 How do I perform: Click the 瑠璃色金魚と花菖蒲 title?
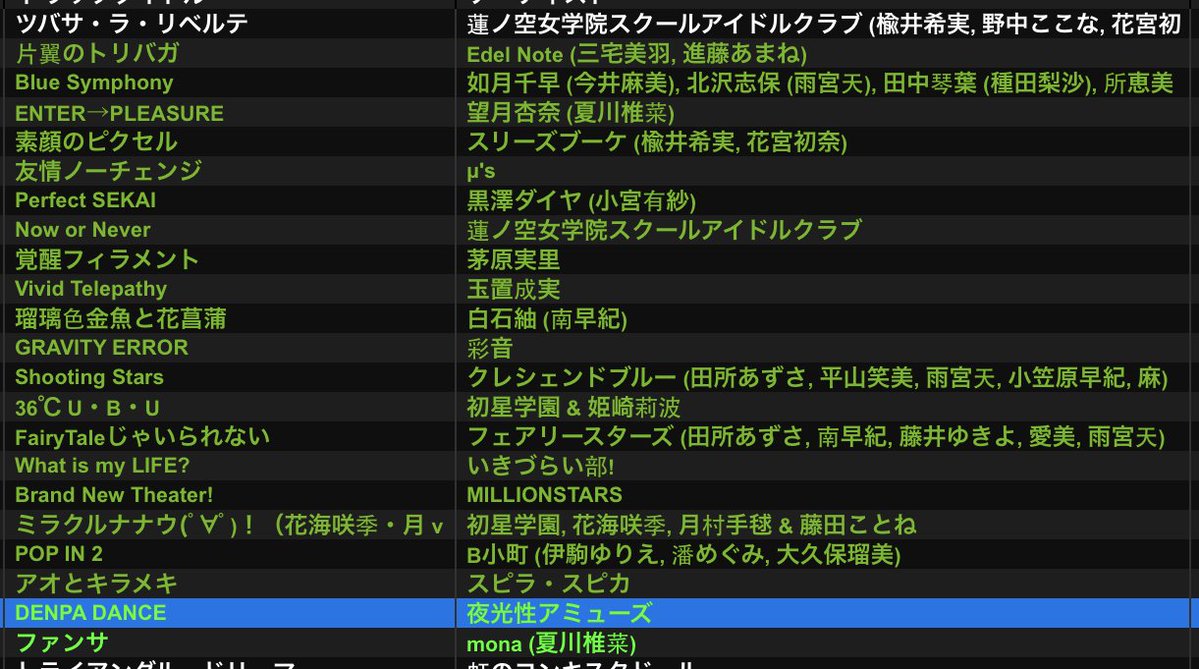click(121, 319)
